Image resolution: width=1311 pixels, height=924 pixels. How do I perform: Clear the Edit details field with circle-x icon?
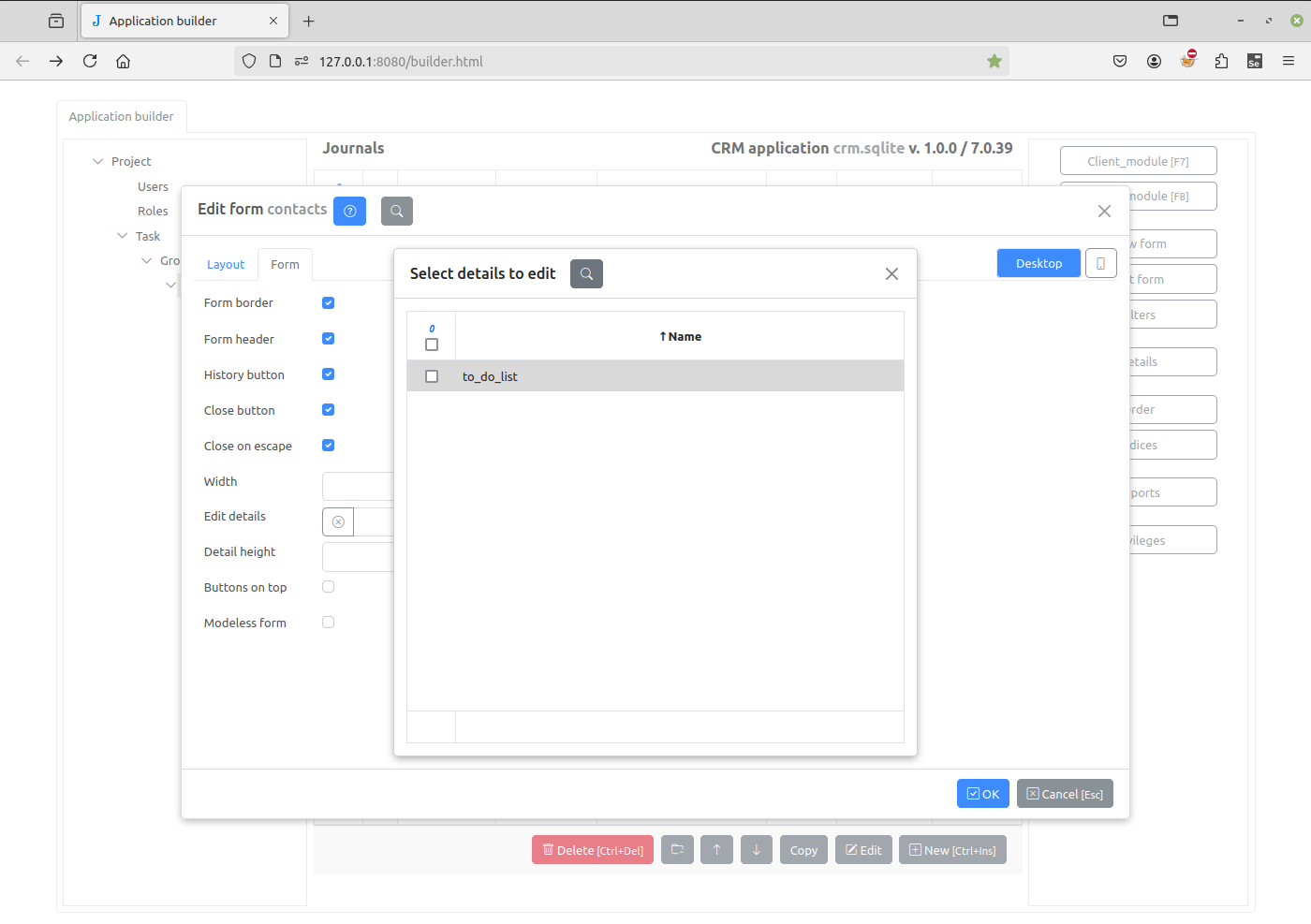(338, 521)
